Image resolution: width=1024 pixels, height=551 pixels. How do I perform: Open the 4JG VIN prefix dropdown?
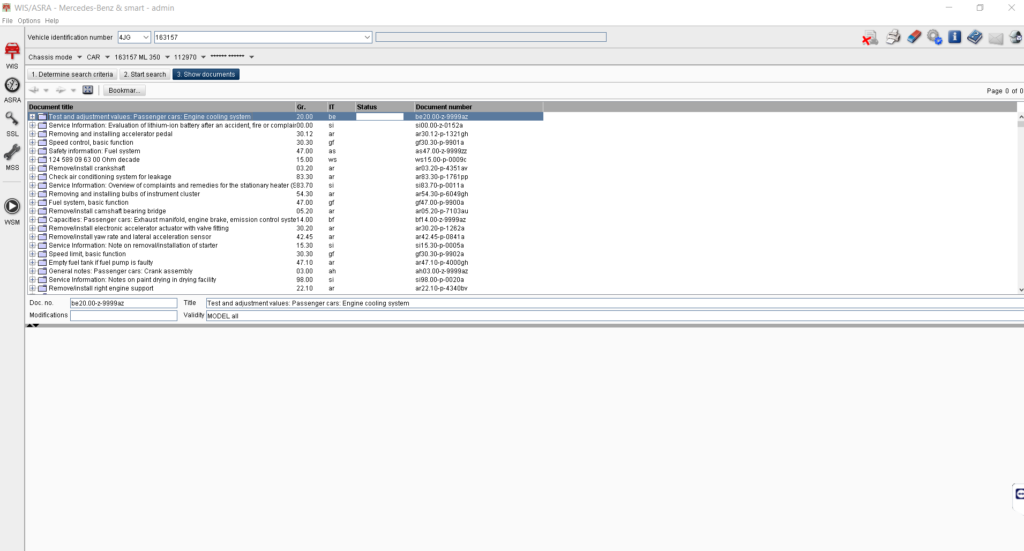click(x=134, y=37)
